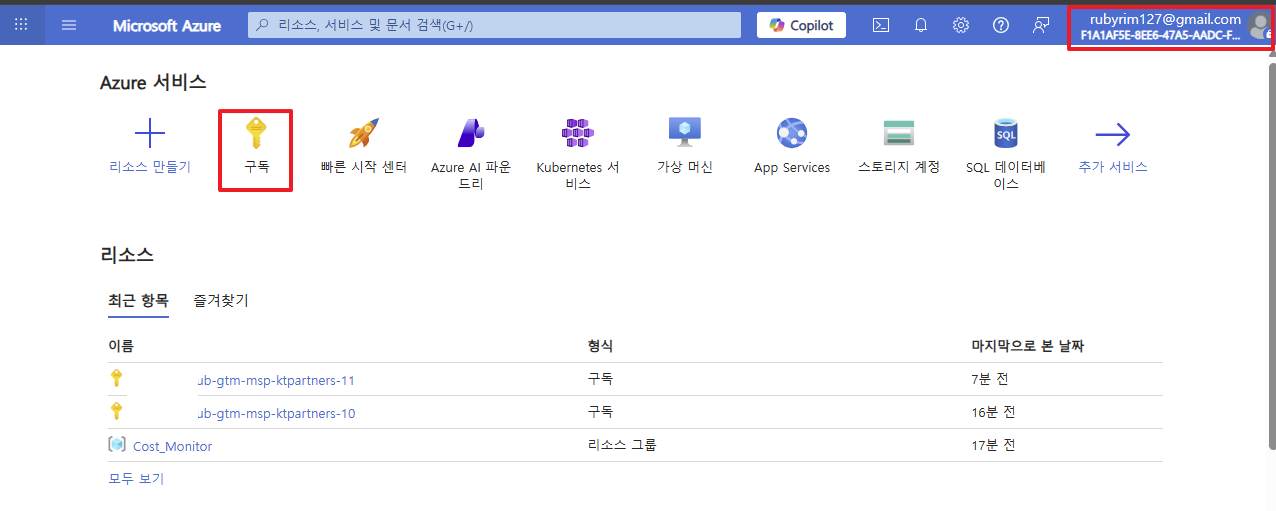Click 리소스 section heading
Viewport: 1276px width, 511px height.
(127, 255)
